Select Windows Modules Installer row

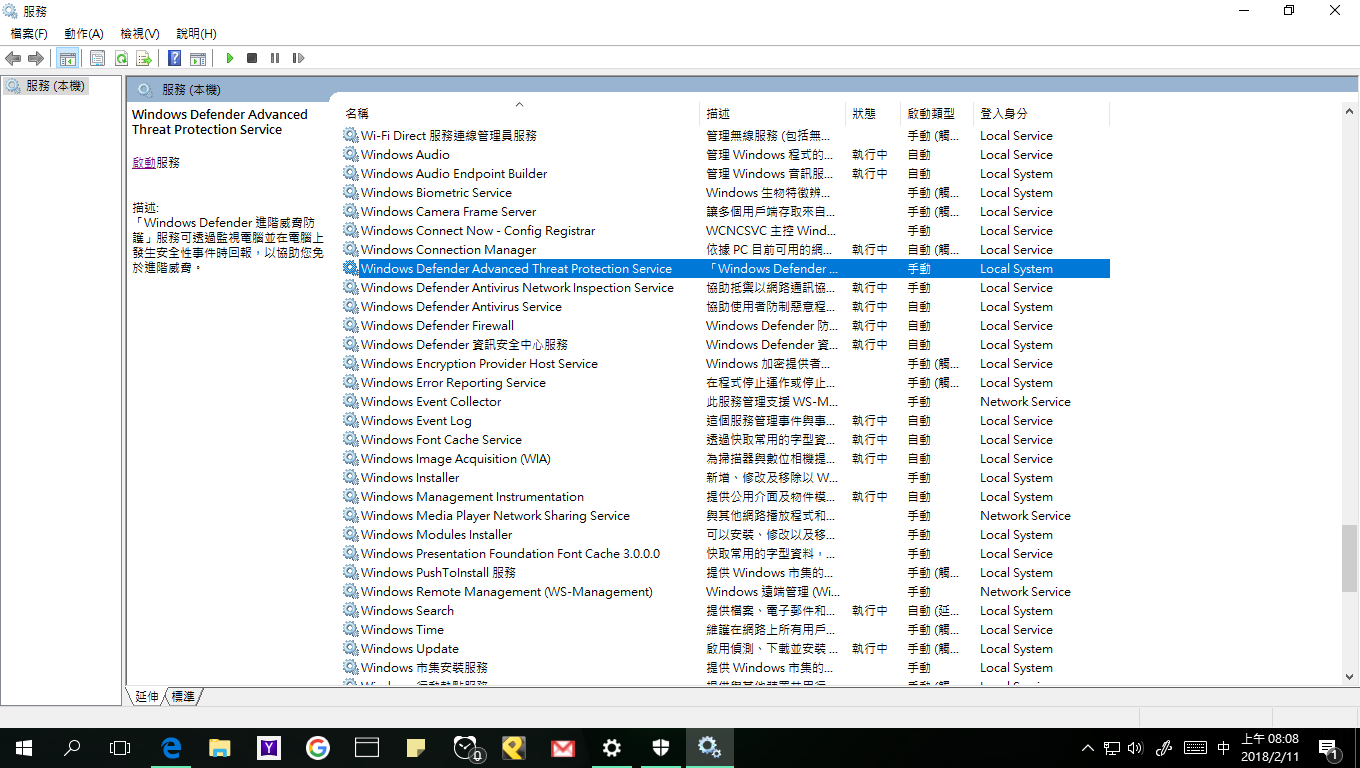pos(725,534)
